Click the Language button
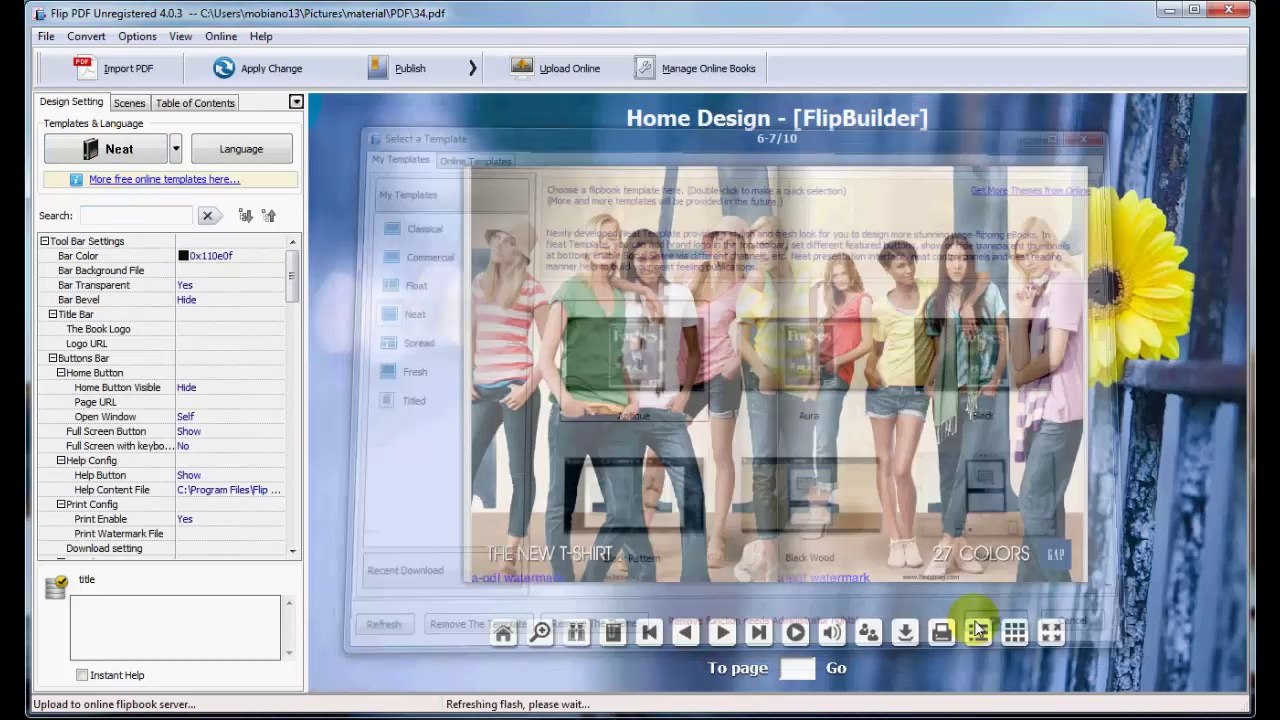 [x=241, y=149]
